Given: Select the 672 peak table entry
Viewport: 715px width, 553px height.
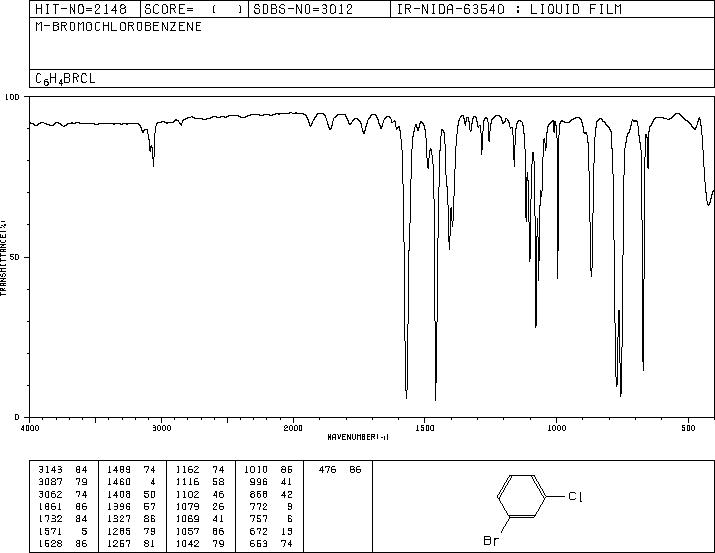Looking at the screenshot, I should tap(272, 532).
